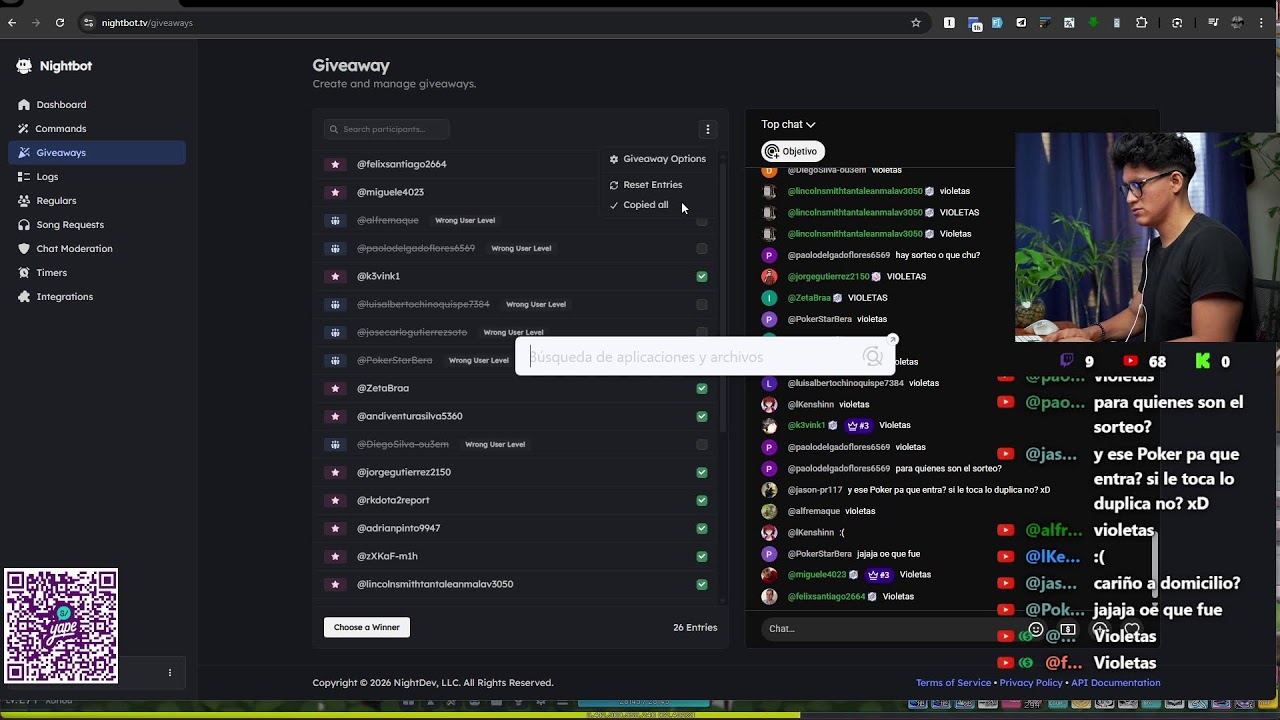This screenshot has height=720, width=1280.
Task: Uncheck the checkbox for @adrianpinto9947
Action: pos(702,528)
